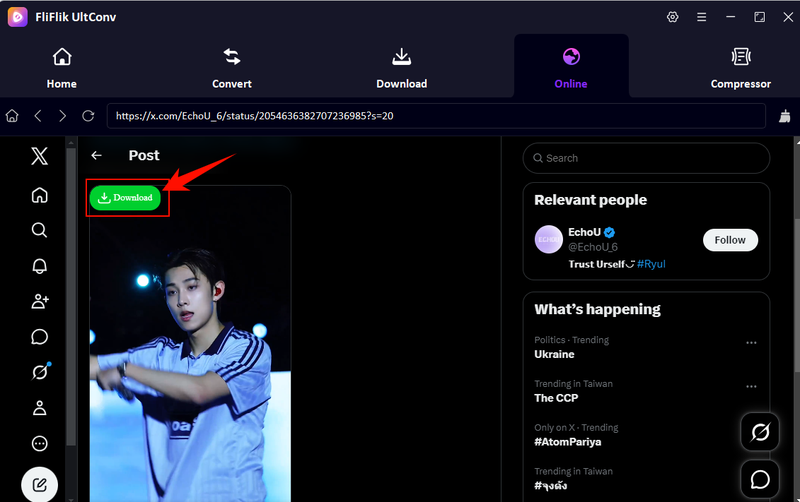
Task: Switch to the Home tab
Action: (62, 68)
